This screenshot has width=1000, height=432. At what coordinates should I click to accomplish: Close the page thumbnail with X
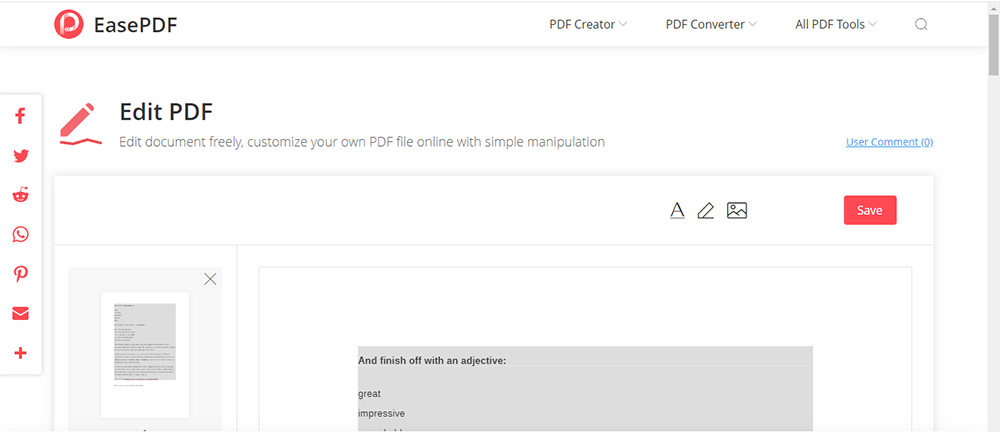pos(210,279)
